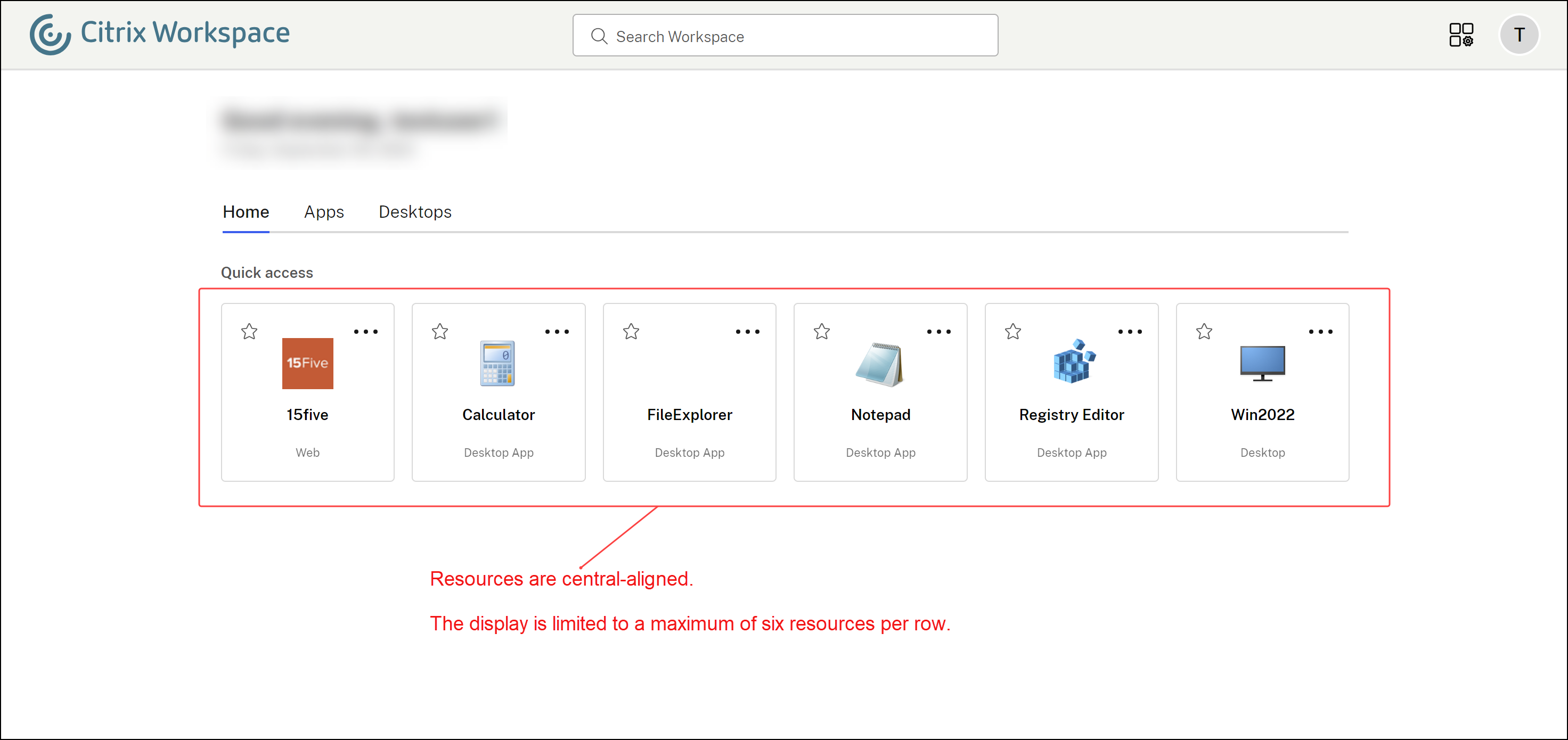Image resolution: width=1568 pixels, height=740 pixels.
Task: Switch to the Apps tab
Action: pos(324,212)
